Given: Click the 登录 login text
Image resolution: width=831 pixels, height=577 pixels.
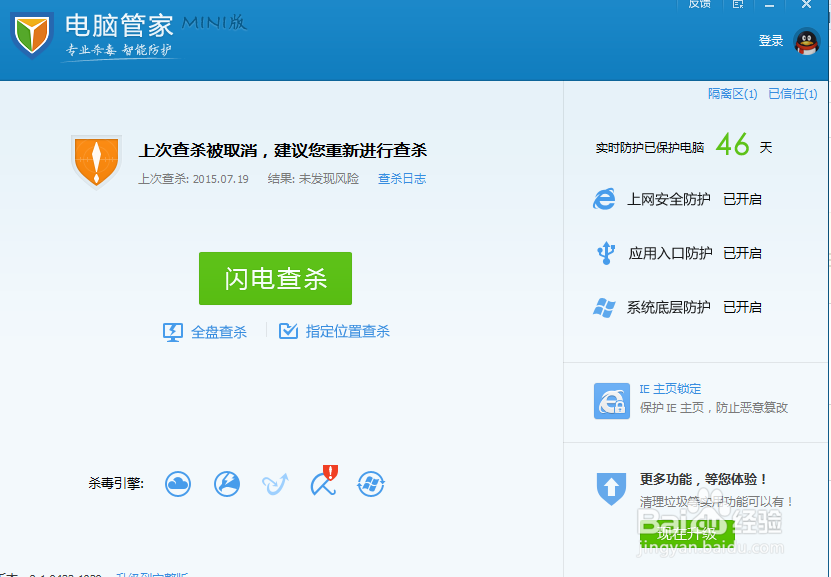Looking at the screenshot, I should tap(771, 41).
